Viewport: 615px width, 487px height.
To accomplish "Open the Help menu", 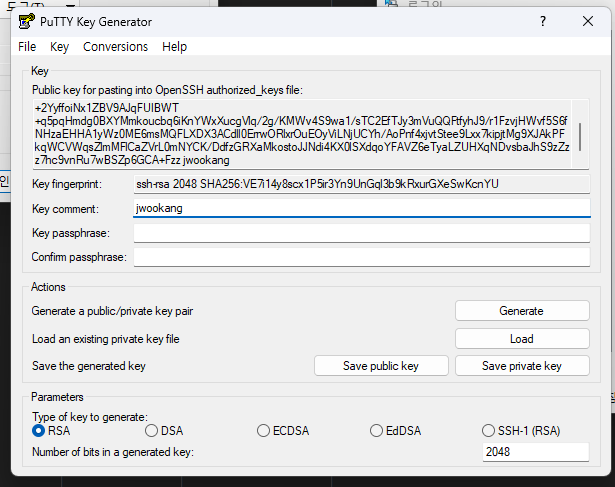I will tap(175, 47).
